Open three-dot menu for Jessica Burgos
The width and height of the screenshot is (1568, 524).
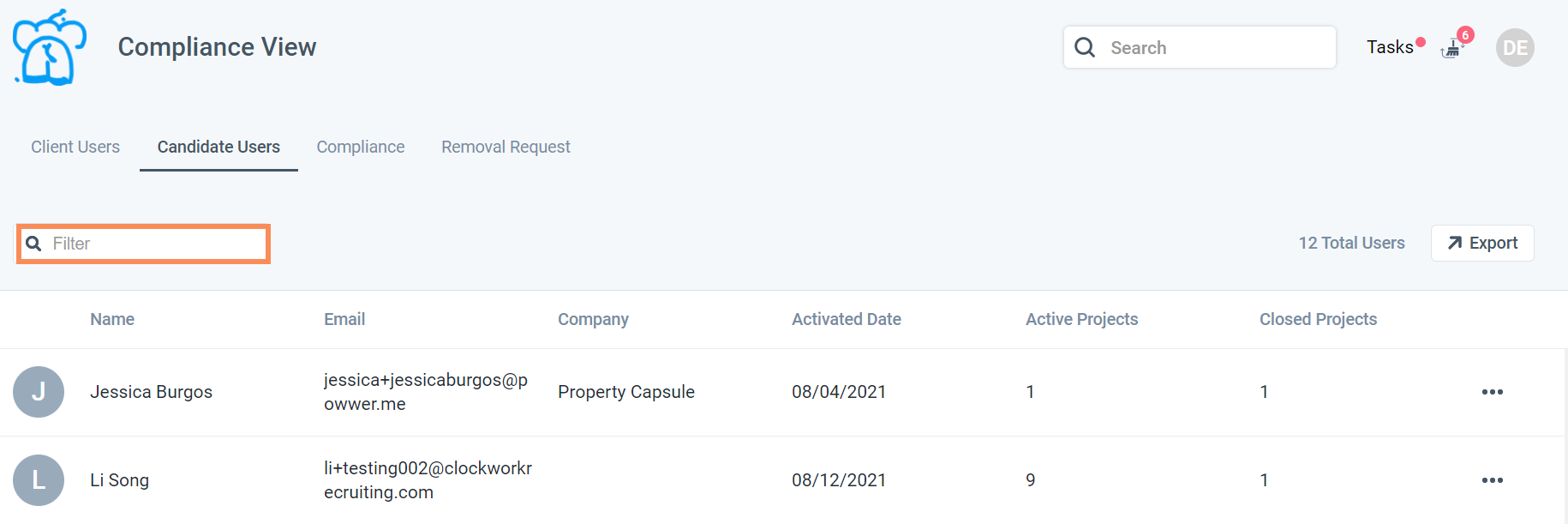(x=1492, y=392)
